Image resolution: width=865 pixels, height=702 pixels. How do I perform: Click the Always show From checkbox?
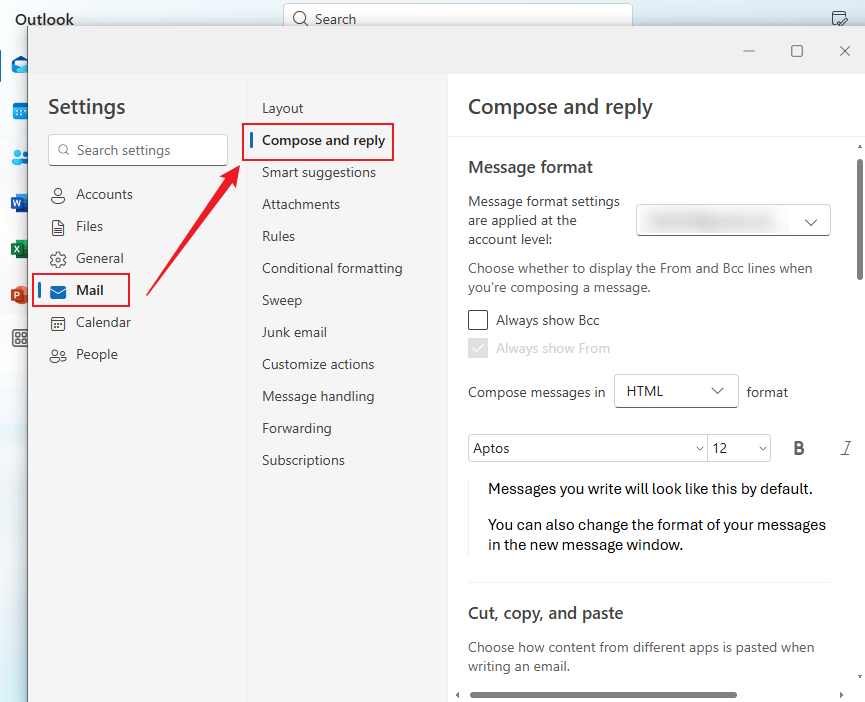click(x=478, y=348)
